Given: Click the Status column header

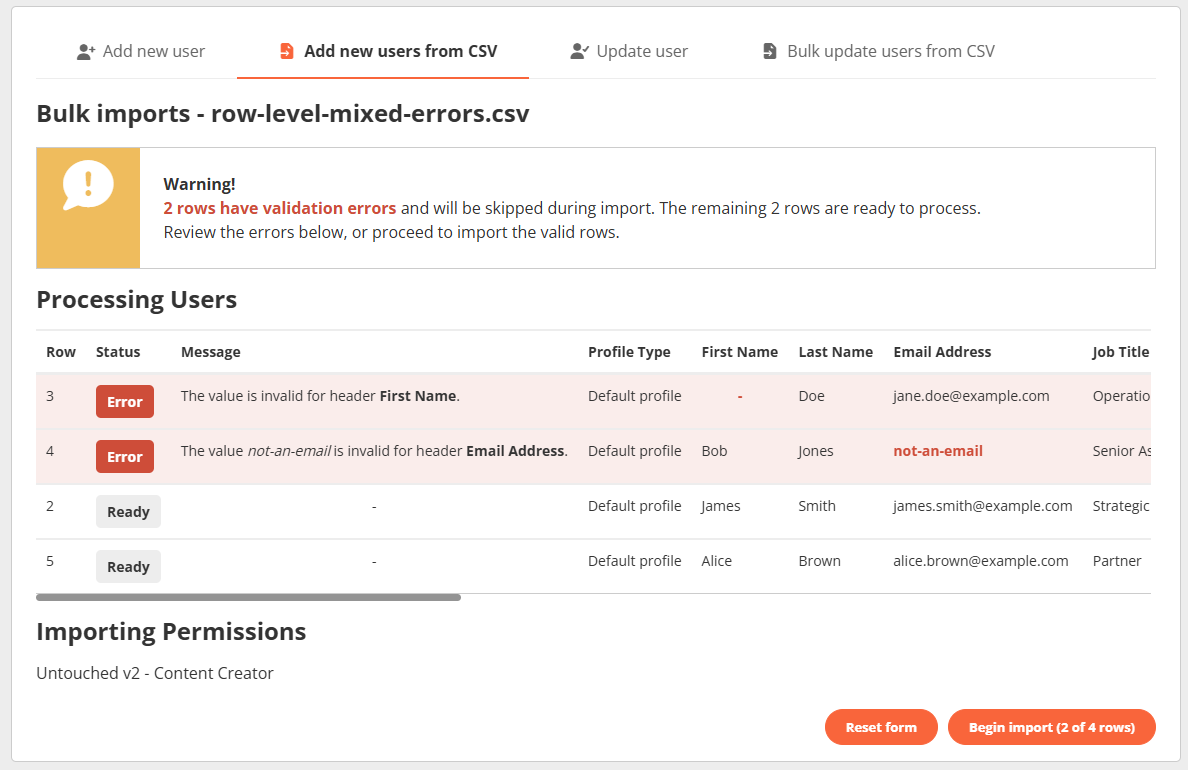Looking at the screenshot, I should 118,352.
